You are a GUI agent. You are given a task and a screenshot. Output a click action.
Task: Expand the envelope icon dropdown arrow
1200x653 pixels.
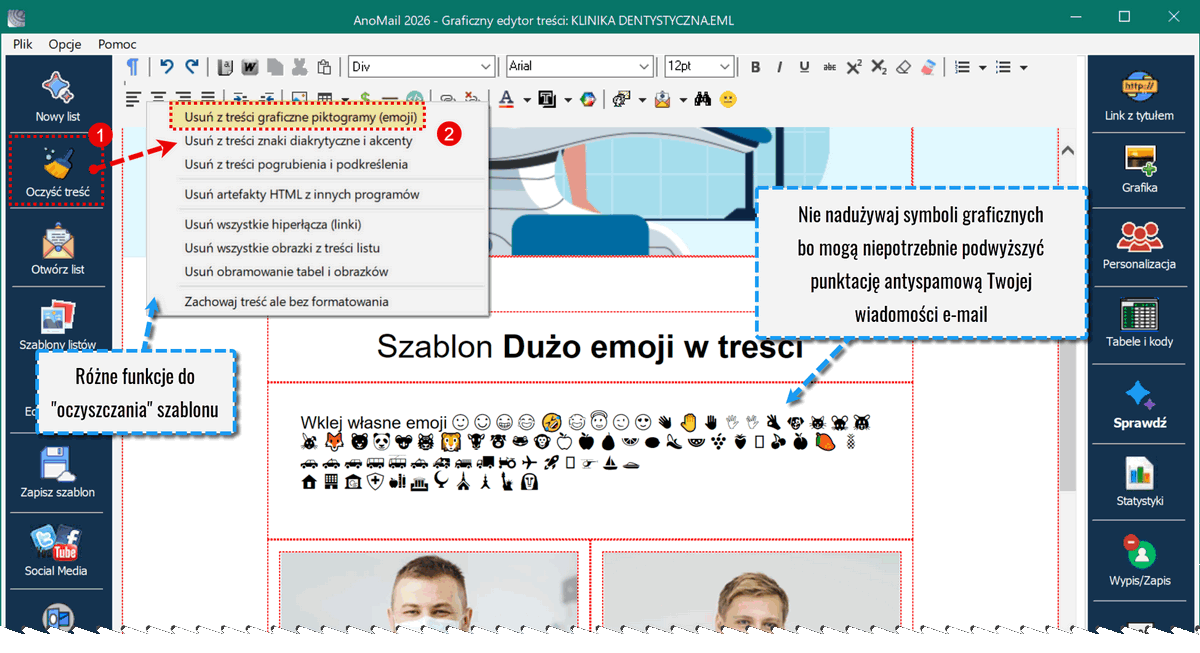(683, 99)
